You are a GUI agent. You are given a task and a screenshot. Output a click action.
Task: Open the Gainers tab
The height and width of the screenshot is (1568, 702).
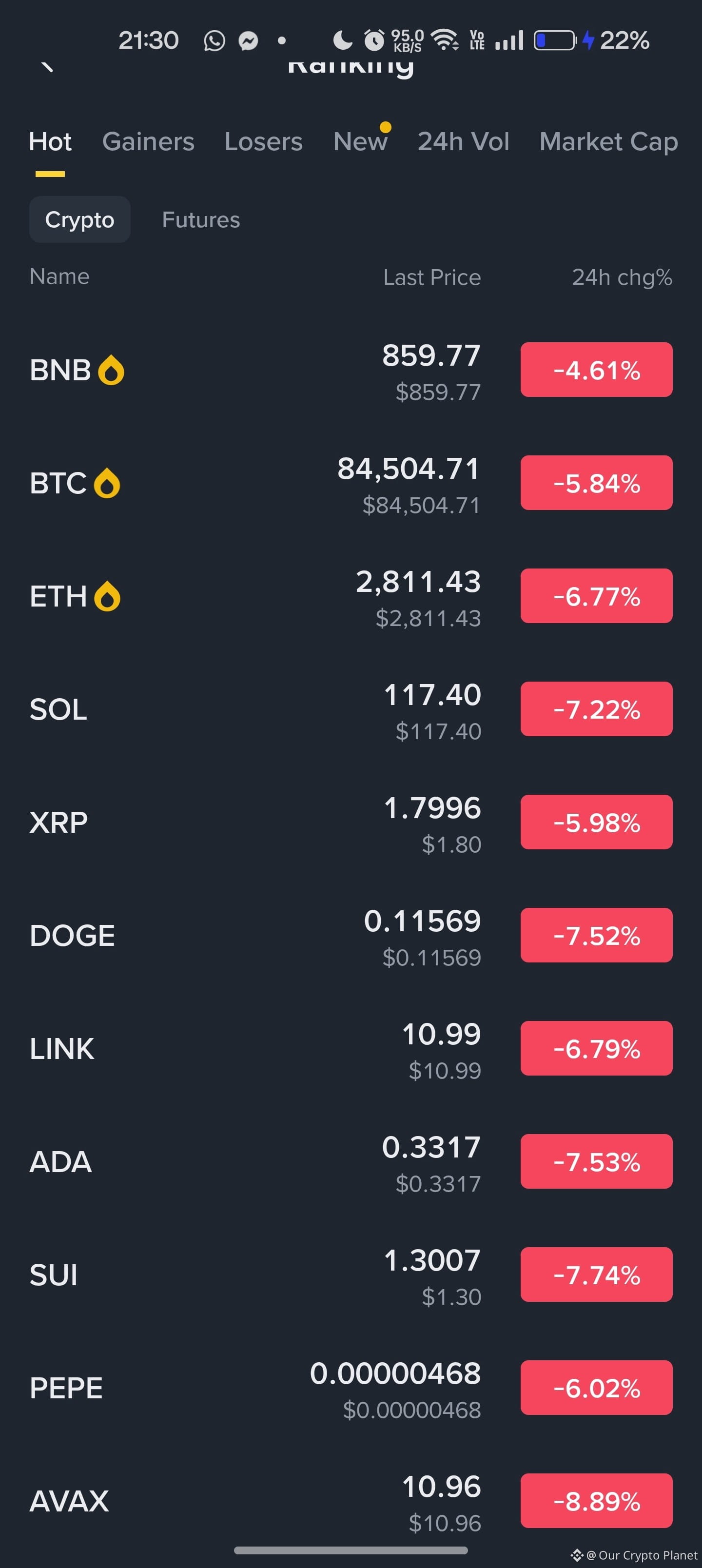[x=148, y=142]
